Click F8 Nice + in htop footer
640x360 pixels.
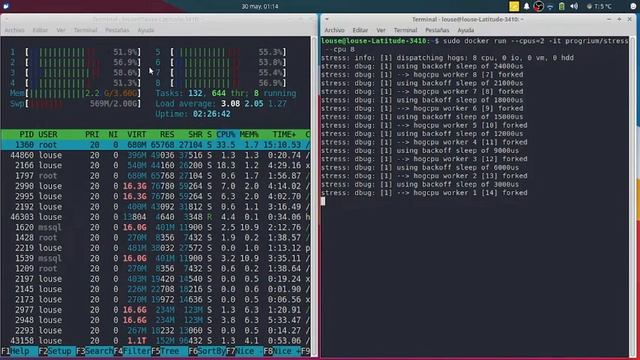coord(282,351)
